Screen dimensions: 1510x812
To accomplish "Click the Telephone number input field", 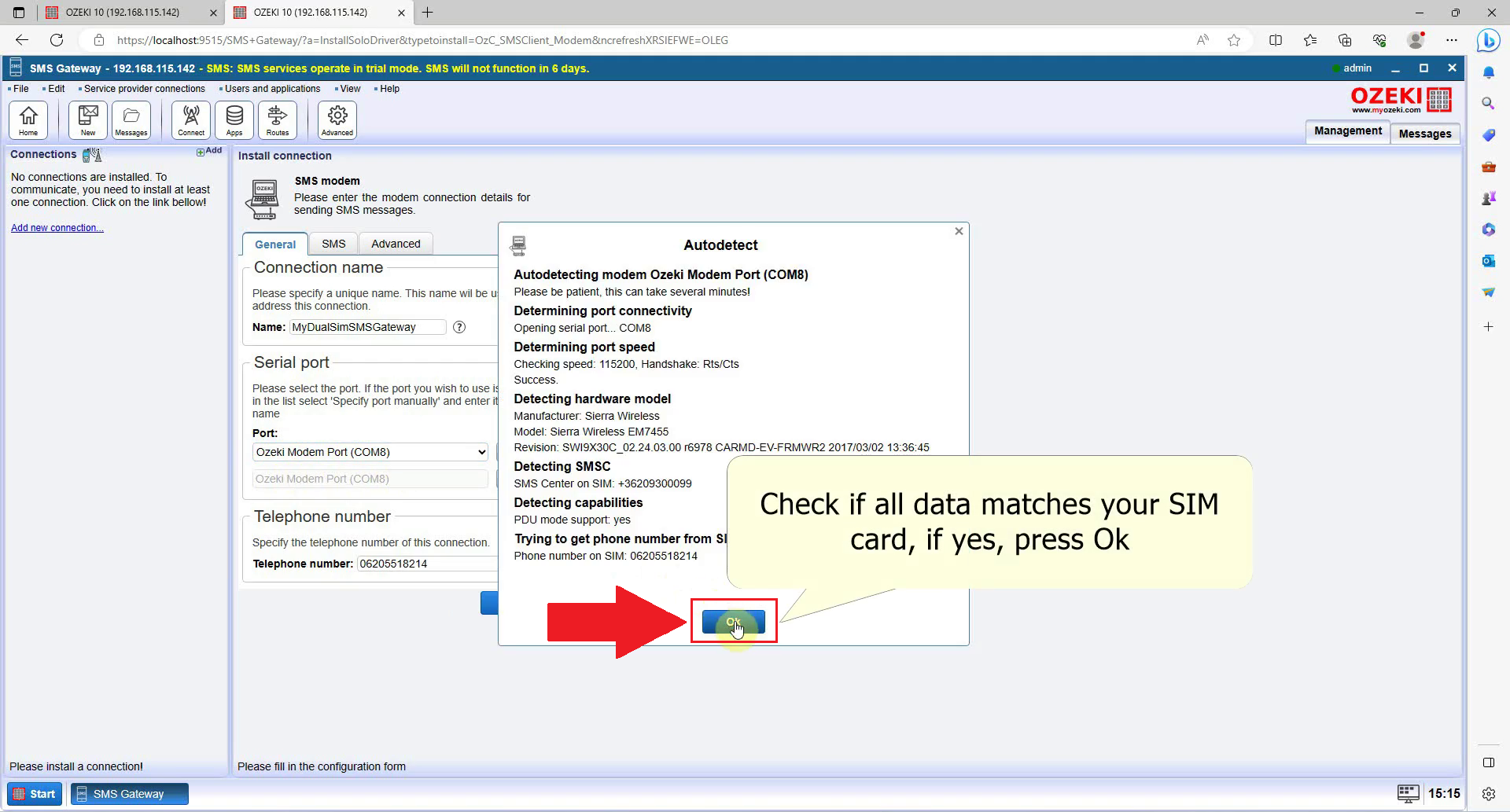I will [428, 564].
